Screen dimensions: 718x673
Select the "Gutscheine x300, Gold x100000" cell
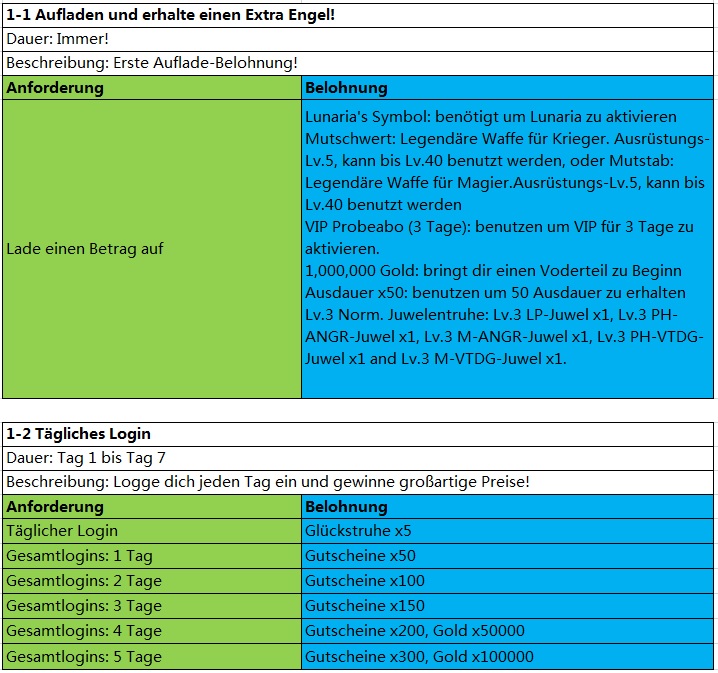point(419,656)
